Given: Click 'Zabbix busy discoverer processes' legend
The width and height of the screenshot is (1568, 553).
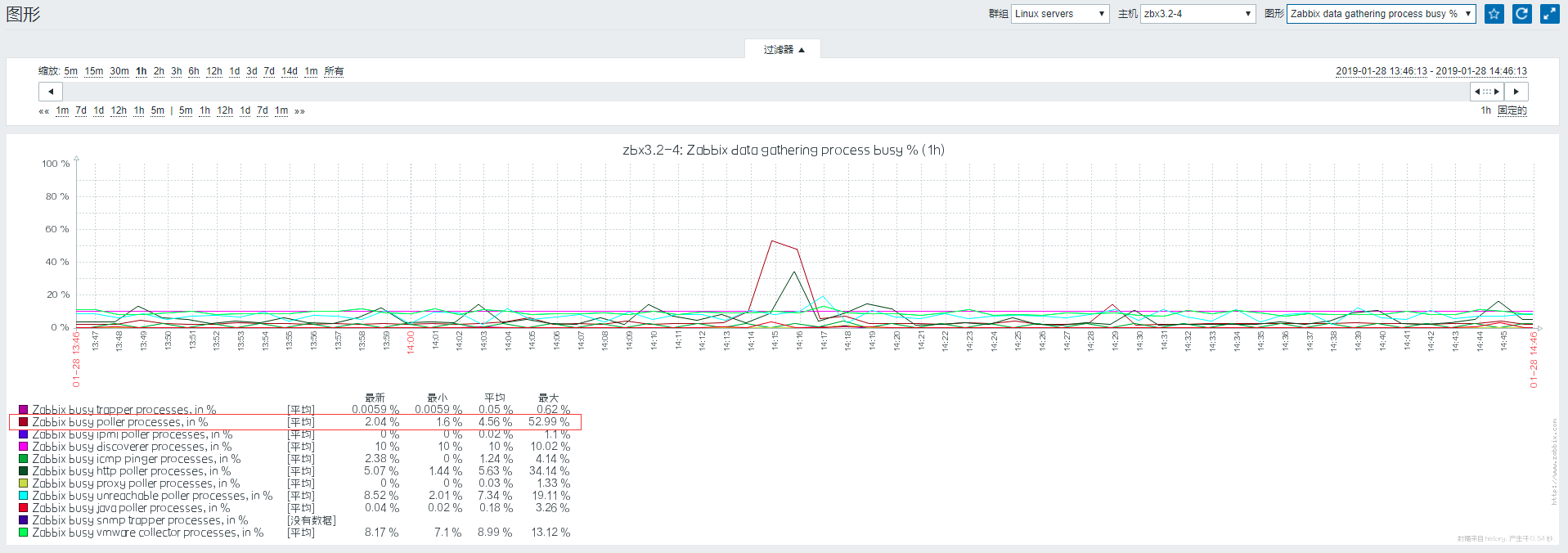Looking at the screenshot, I should pos(132,447).
